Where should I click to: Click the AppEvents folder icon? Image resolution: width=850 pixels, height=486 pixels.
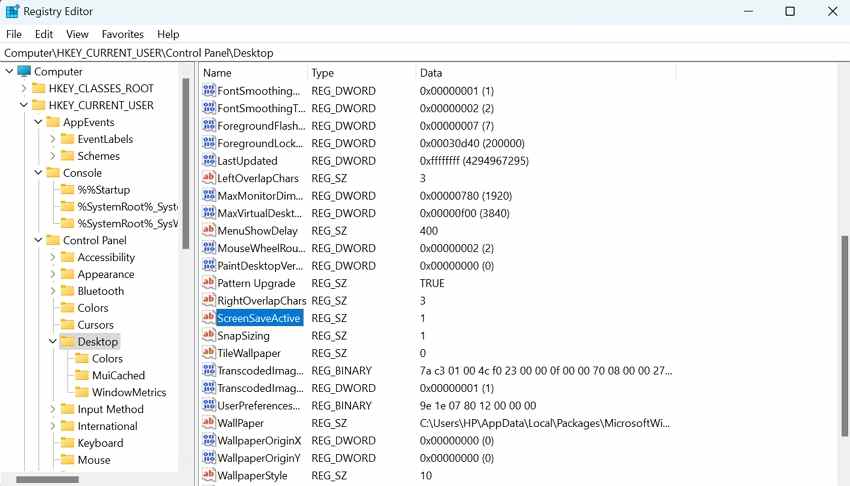[x=53, y=122]
